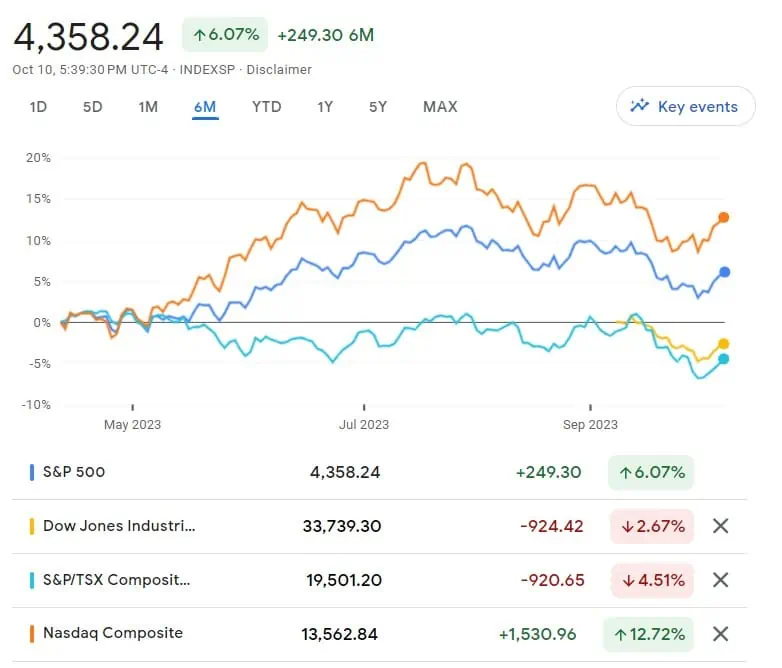
Task: Open the Nasdaq Composite index row
Action: tap(112, 633)
